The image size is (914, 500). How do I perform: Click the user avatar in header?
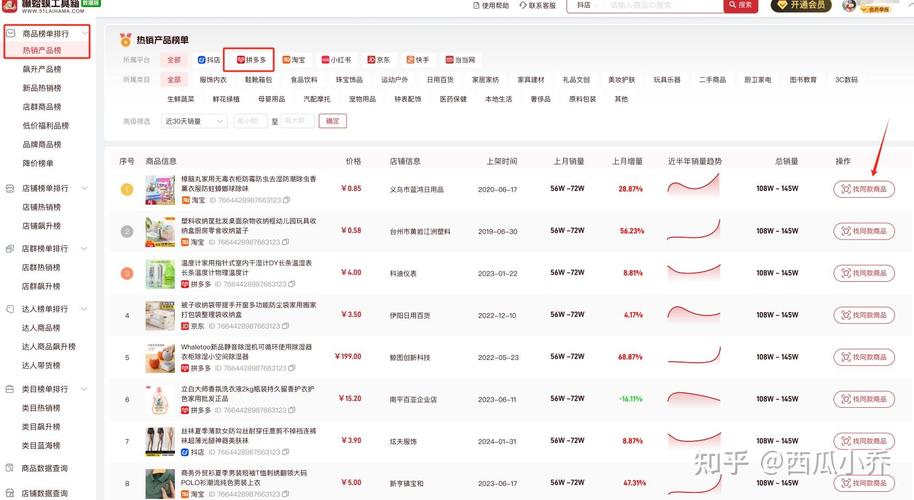tap(849, 5)
